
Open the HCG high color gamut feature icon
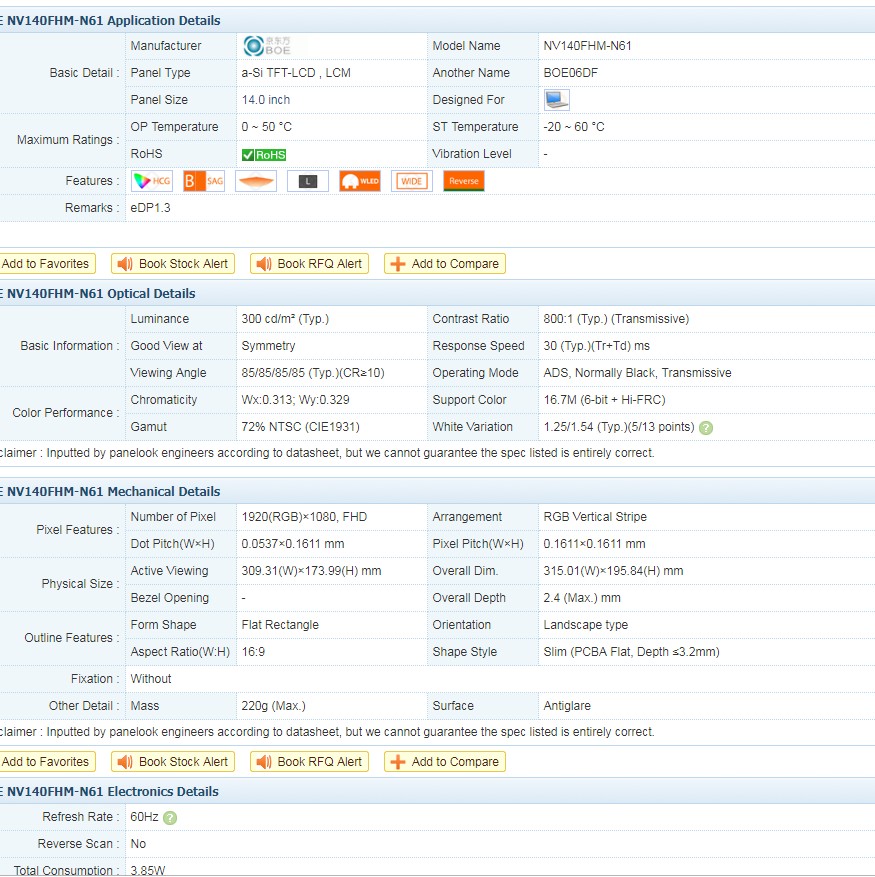[152, 181]
